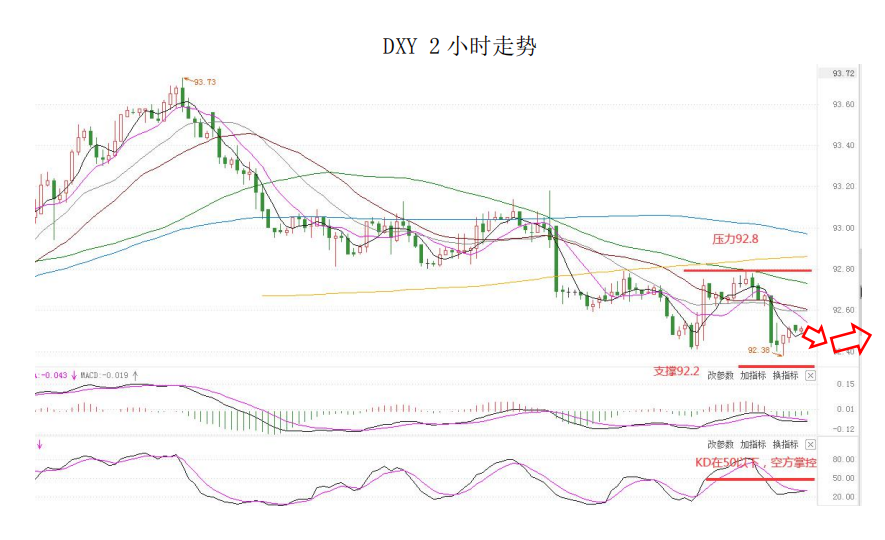Click the magenta down arrow beside -0.043

(x=74, y=375)
